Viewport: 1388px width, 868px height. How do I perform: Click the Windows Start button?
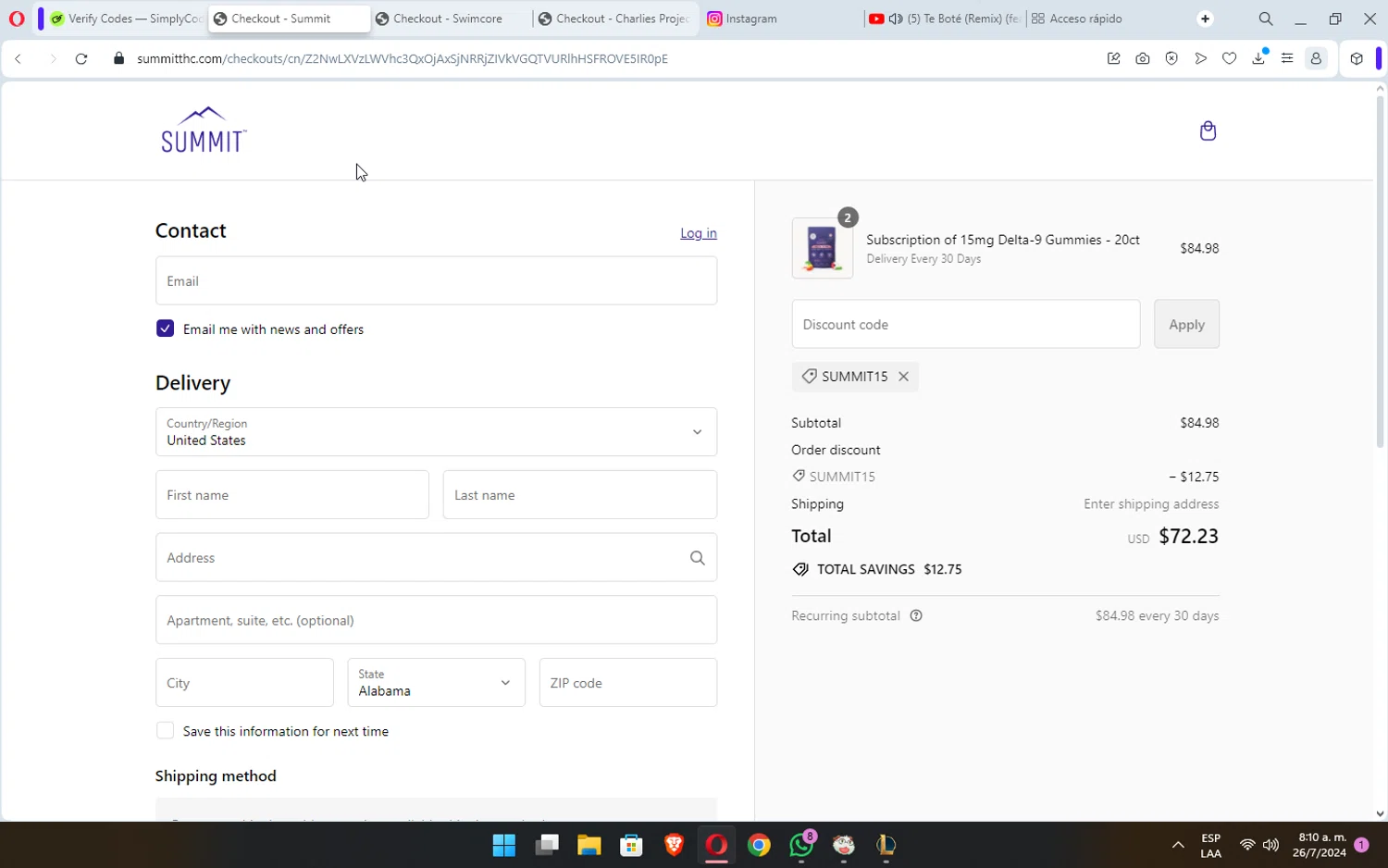click(504, 845)
